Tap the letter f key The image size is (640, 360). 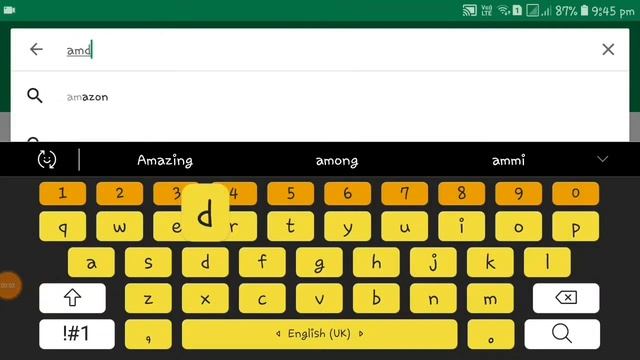[262, 262]
